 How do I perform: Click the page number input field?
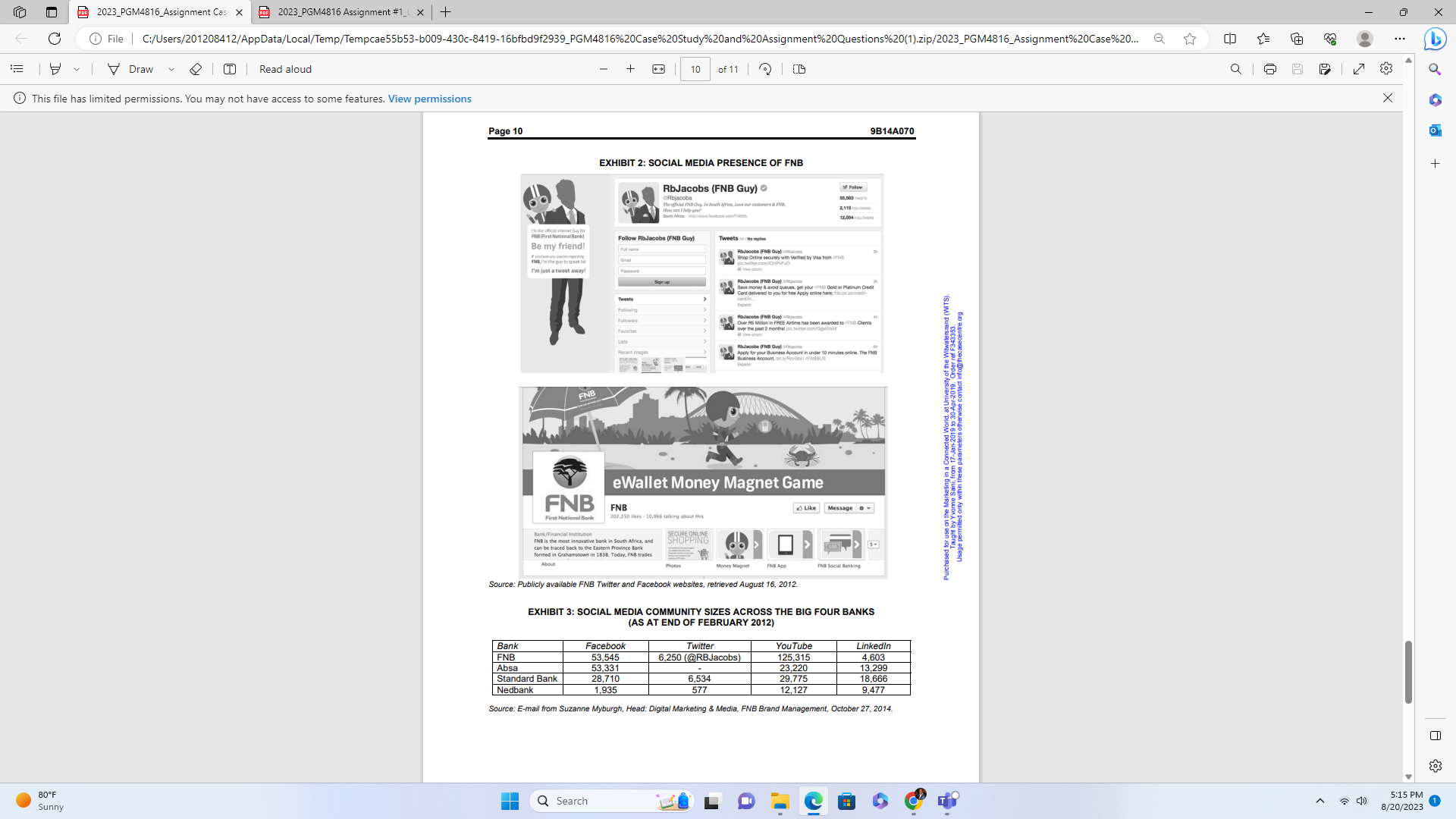pyautogui.click(x=695, y=69)
